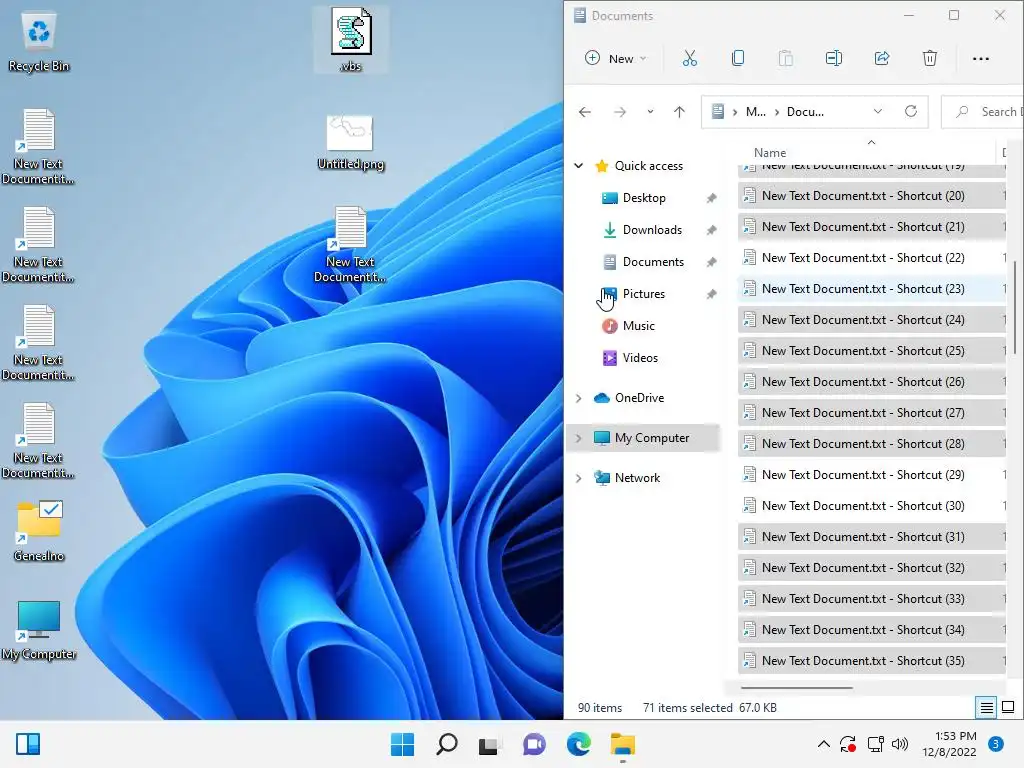
Task: Select the .vbs script desktop icon
Action: pos(351,39)
